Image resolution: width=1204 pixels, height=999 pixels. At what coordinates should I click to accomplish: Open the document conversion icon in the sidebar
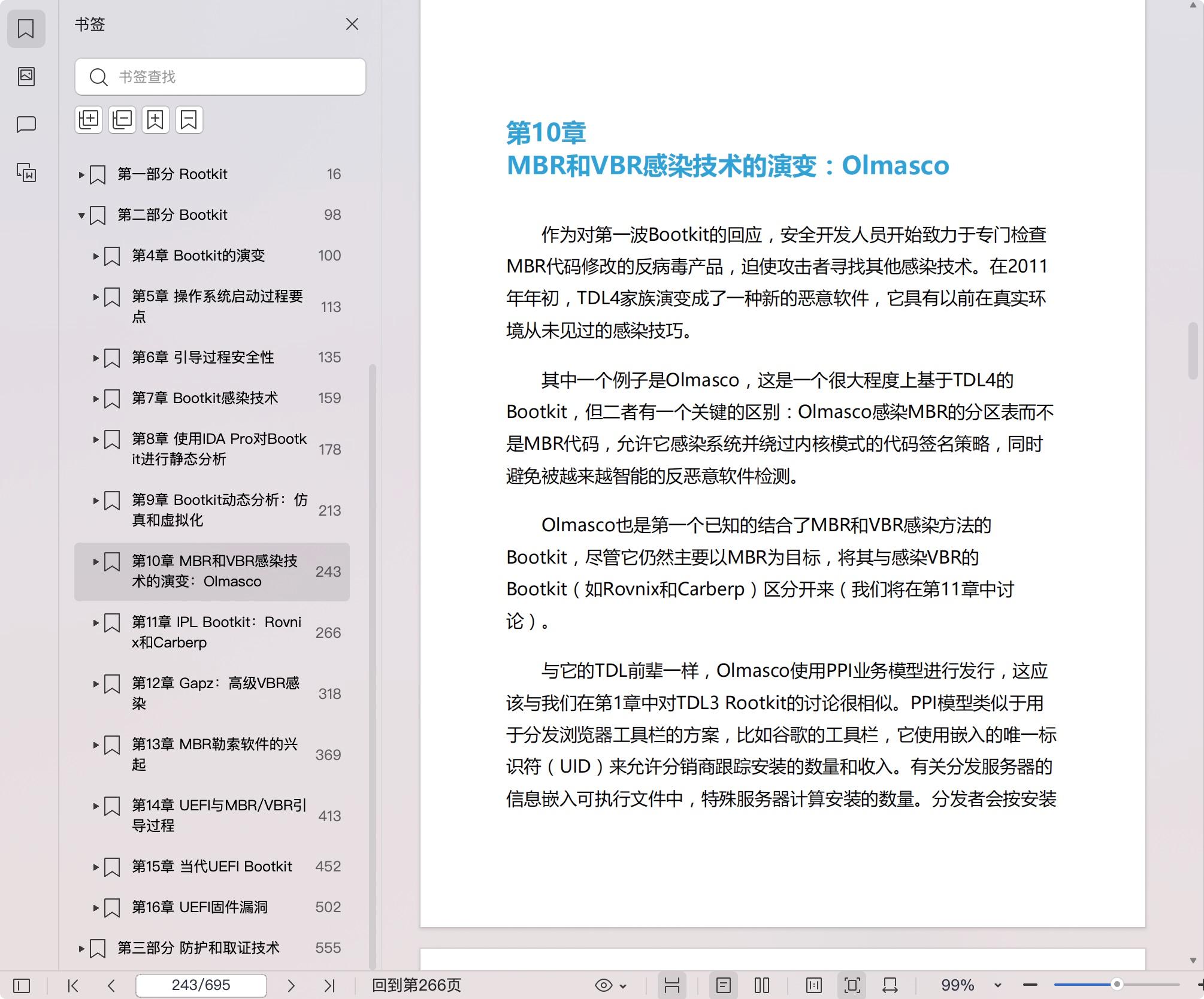point(26,172)
